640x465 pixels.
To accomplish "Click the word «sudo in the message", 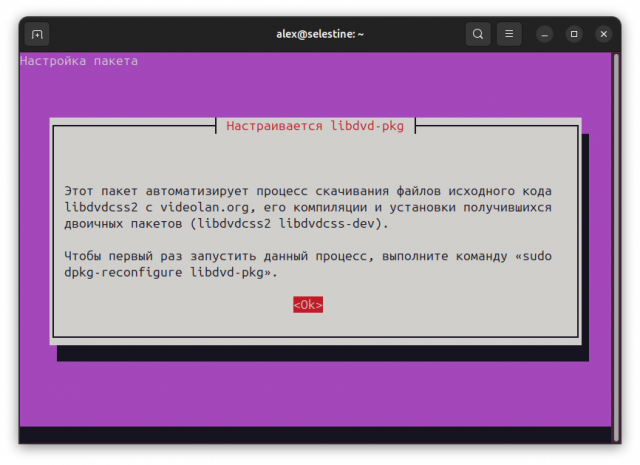I will tap(533, 256).
